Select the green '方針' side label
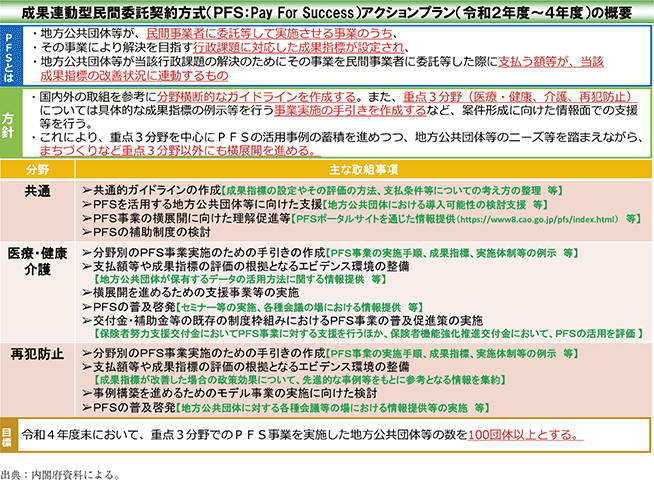 [x=10, y=123]
